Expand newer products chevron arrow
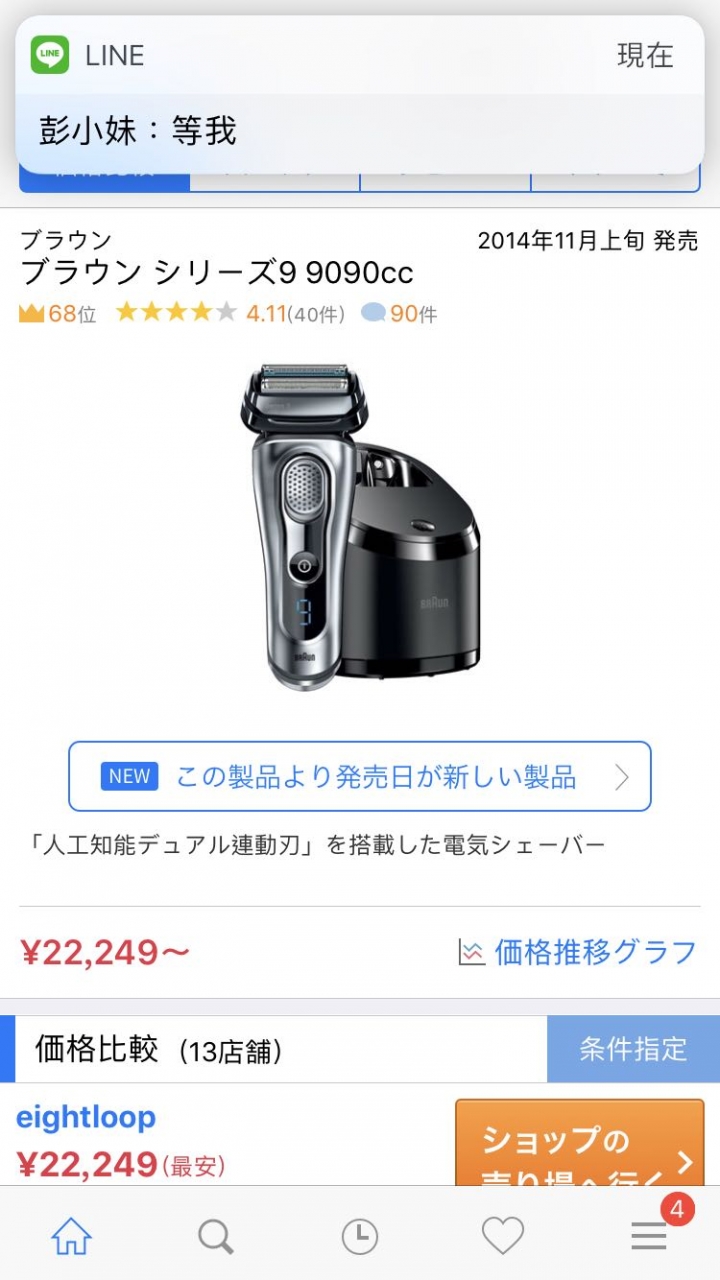This screenshot has height=1280, width=720. [x=622, y=776]
